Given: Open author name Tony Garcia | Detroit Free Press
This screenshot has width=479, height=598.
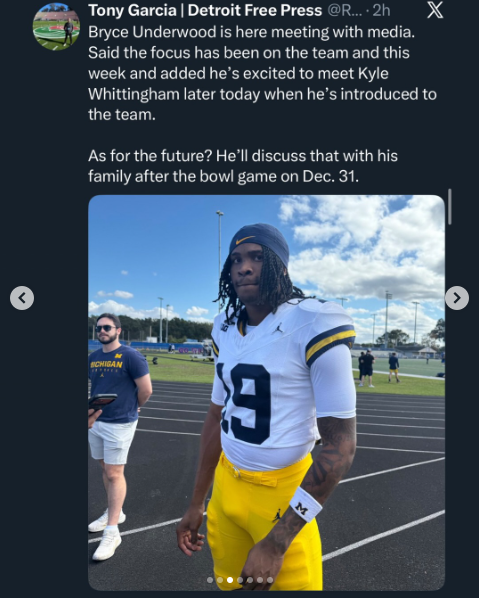Looking at the screenshot, I should [205, 11].
